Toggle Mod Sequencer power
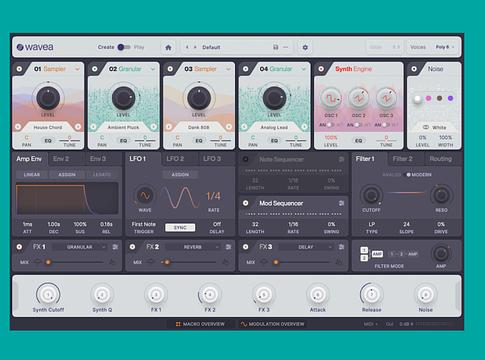Viewport: 485px width, 360px height. [x=246, y=203]
